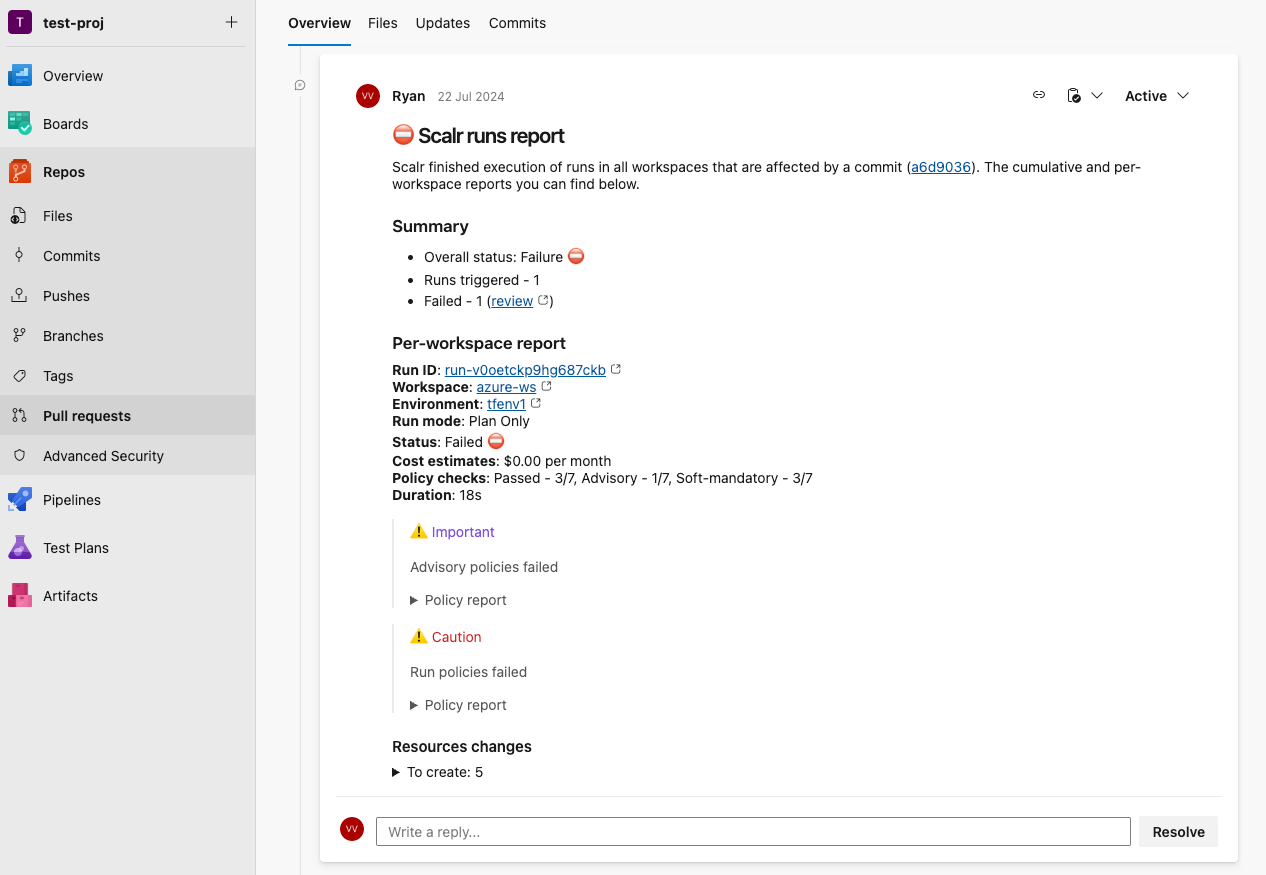Click the Pull requests icon in sidebar

(19, 416)
